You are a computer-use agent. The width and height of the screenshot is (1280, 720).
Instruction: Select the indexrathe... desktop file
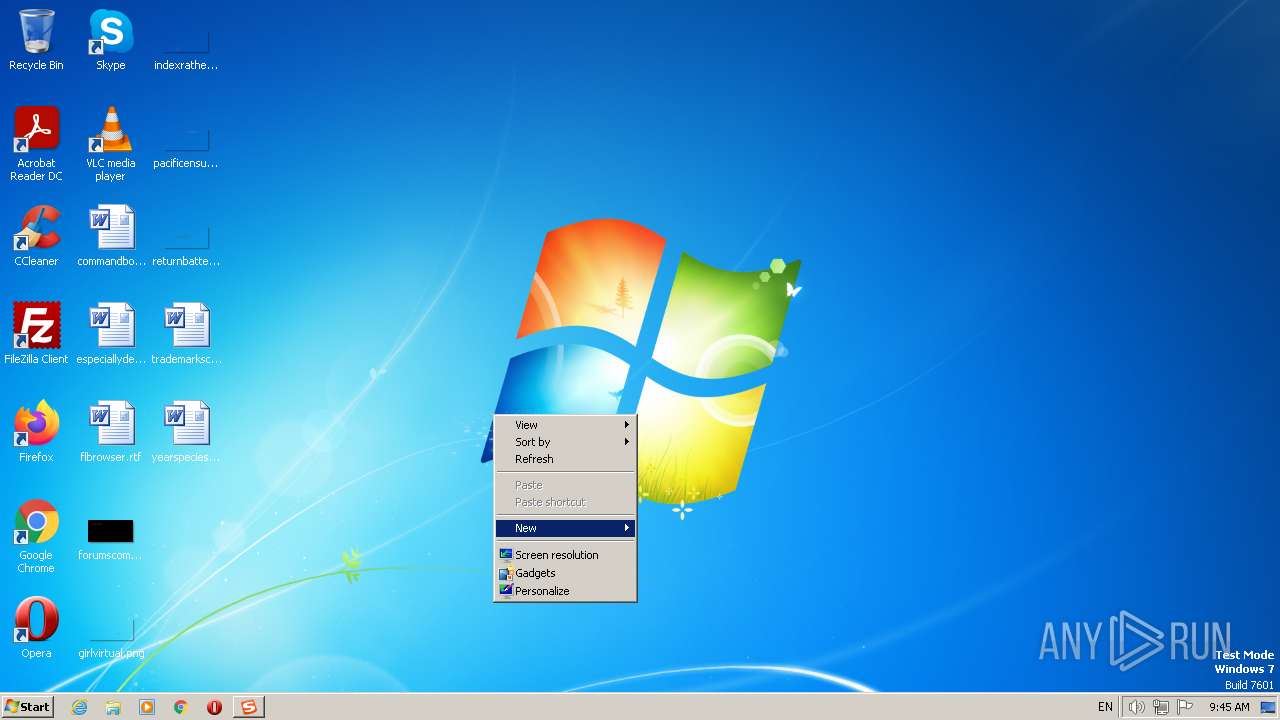coord(186,50)
